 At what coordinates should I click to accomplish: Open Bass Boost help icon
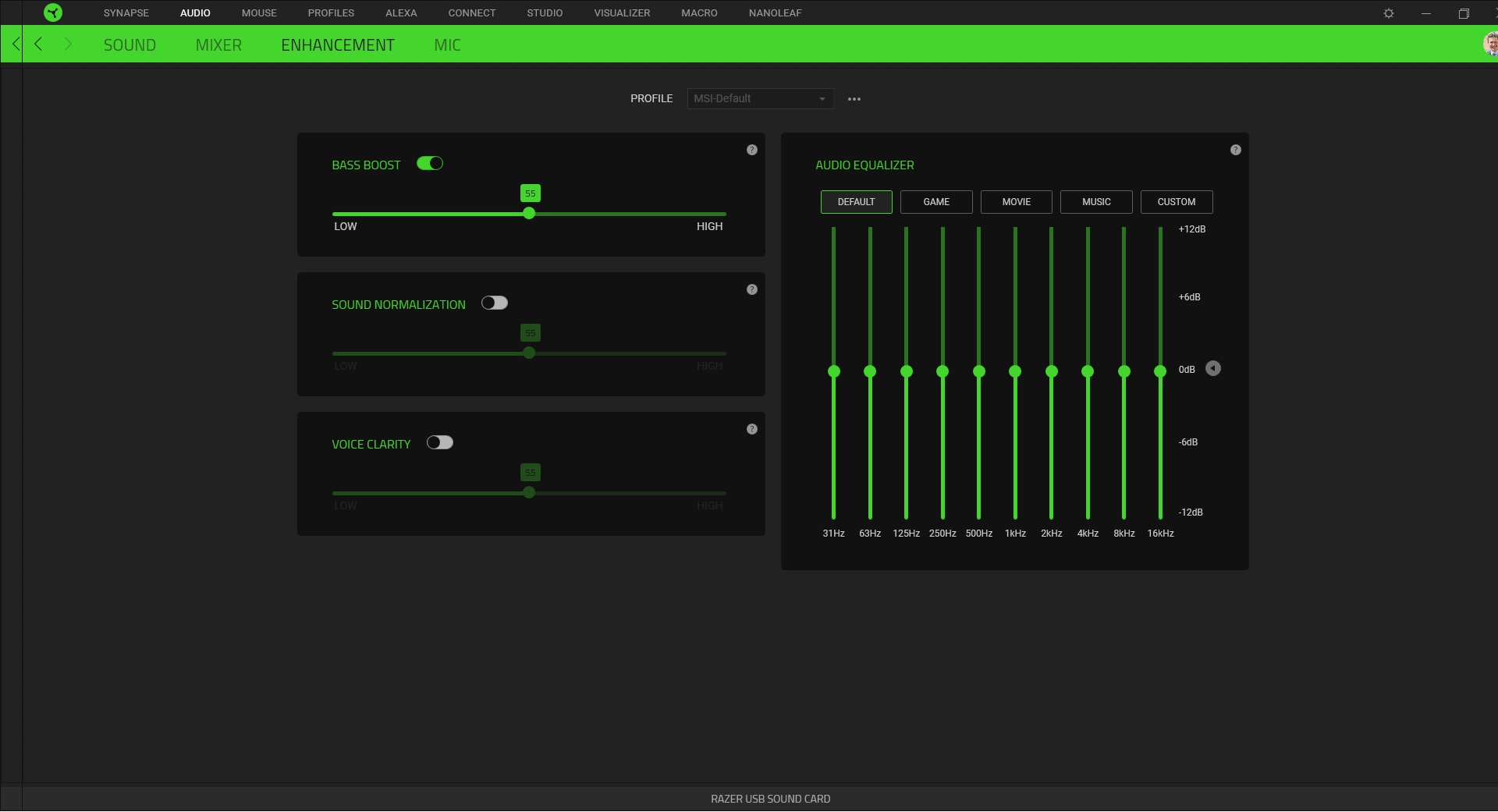coord(752,150)
